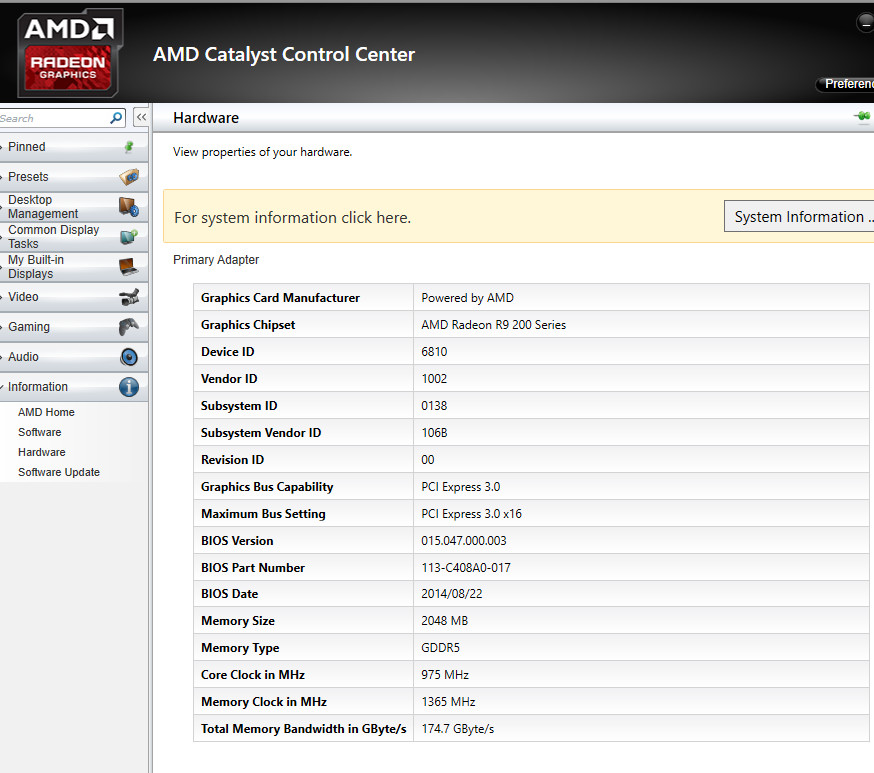Click the Presets icon
874x773 pixels.
[x=129, y=177]
